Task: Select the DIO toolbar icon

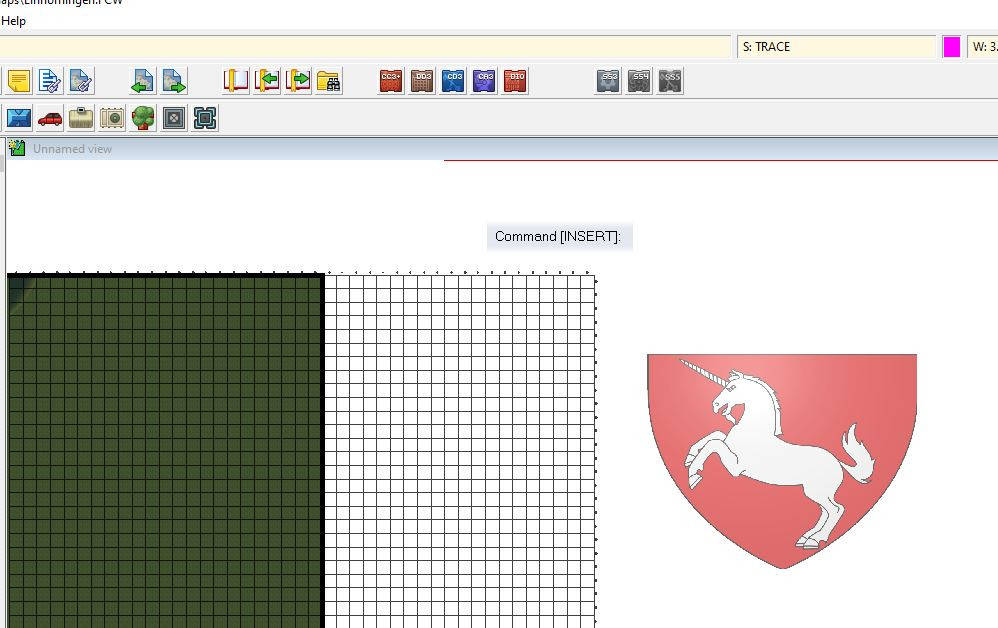Action: [516, 81]
